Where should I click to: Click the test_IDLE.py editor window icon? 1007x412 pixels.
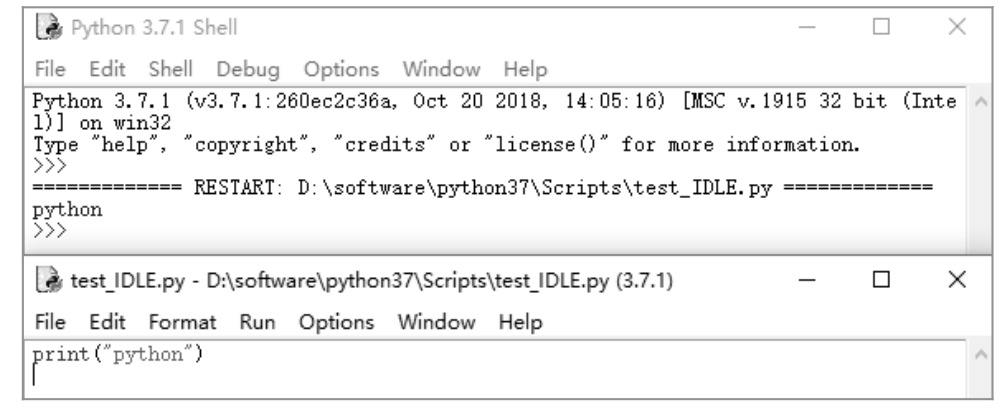pos(49,280)
